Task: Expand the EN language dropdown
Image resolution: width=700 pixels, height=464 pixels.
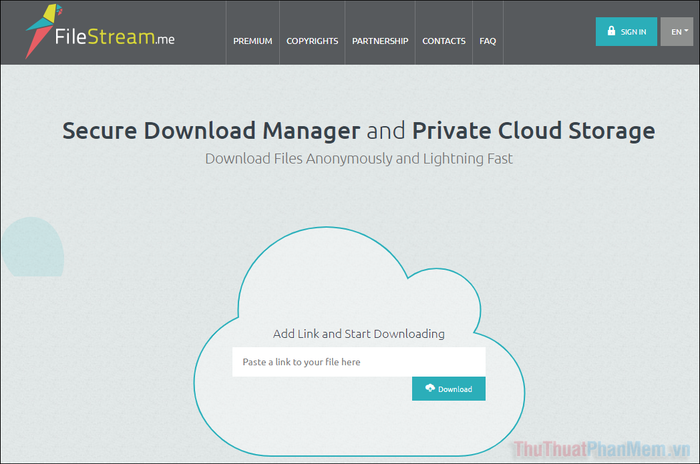Action: 677,32
